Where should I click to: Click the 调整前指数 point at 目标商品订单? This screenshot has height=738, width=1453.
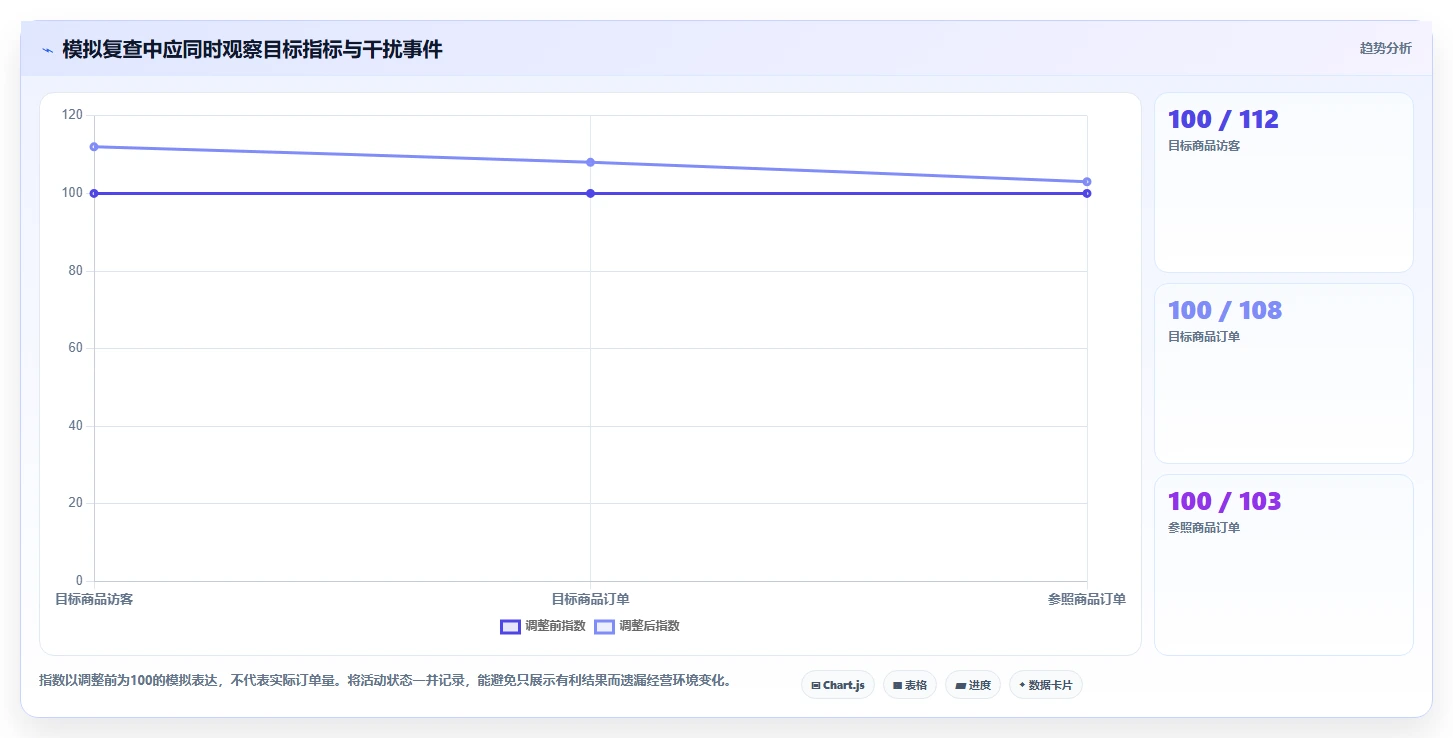pyautogui.click(x=590, y=193)
